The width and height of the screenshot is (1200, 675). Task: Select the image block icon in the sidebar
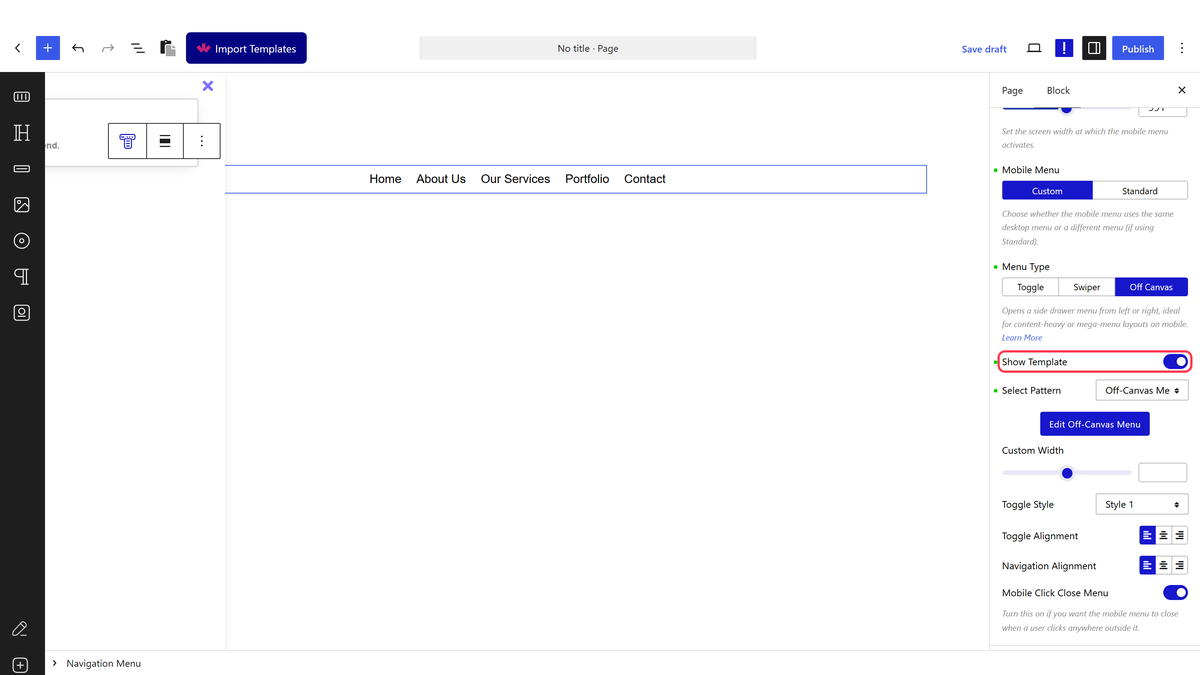point(22,205)
